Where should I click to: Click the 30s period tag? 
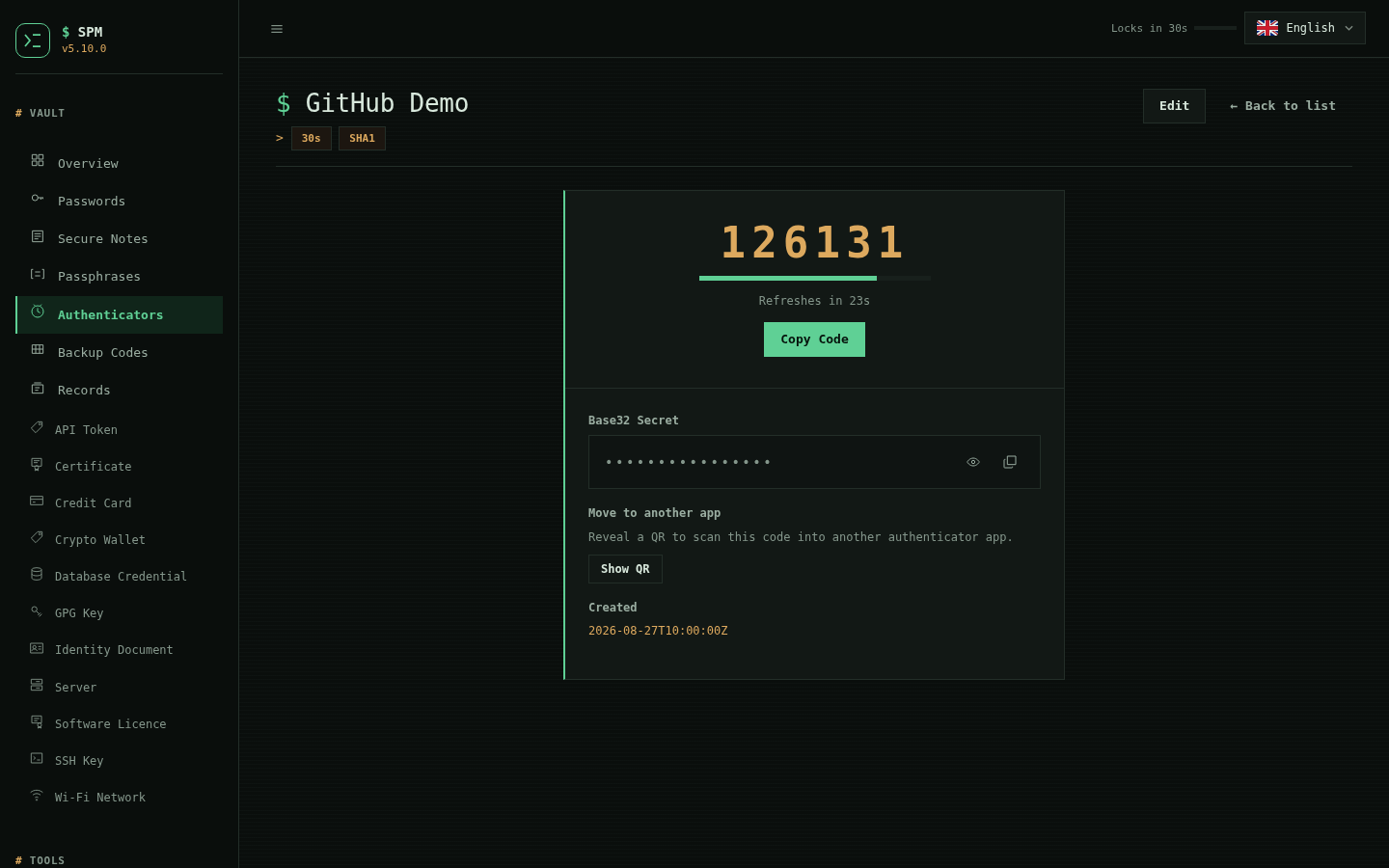[x=312, y=138]
